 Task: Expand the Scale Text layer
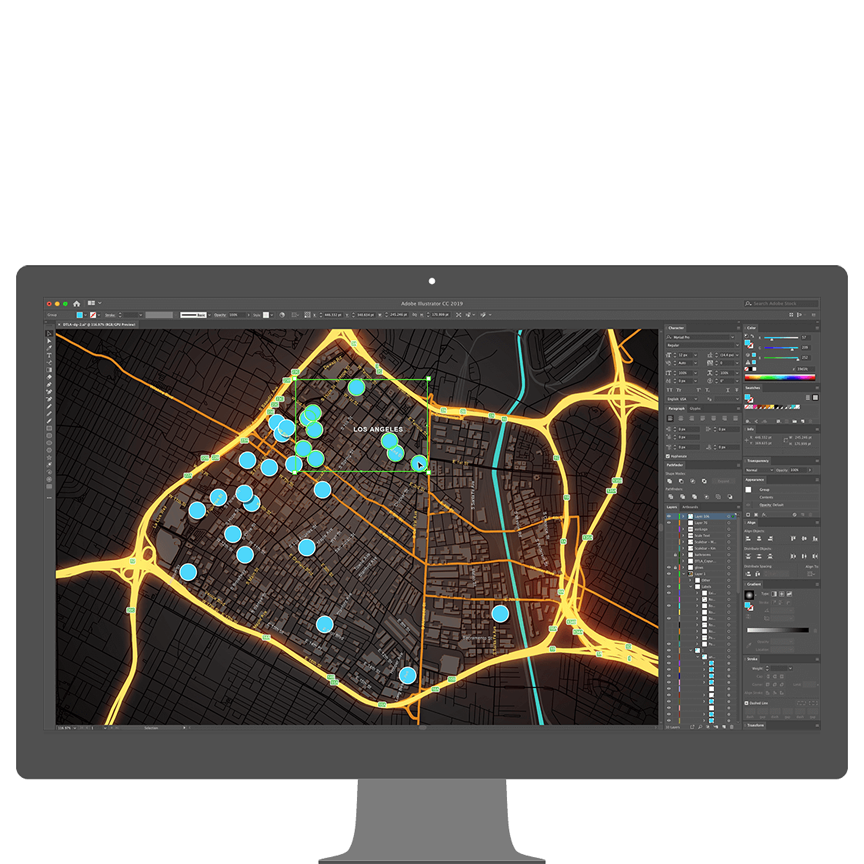pos(683,536)
